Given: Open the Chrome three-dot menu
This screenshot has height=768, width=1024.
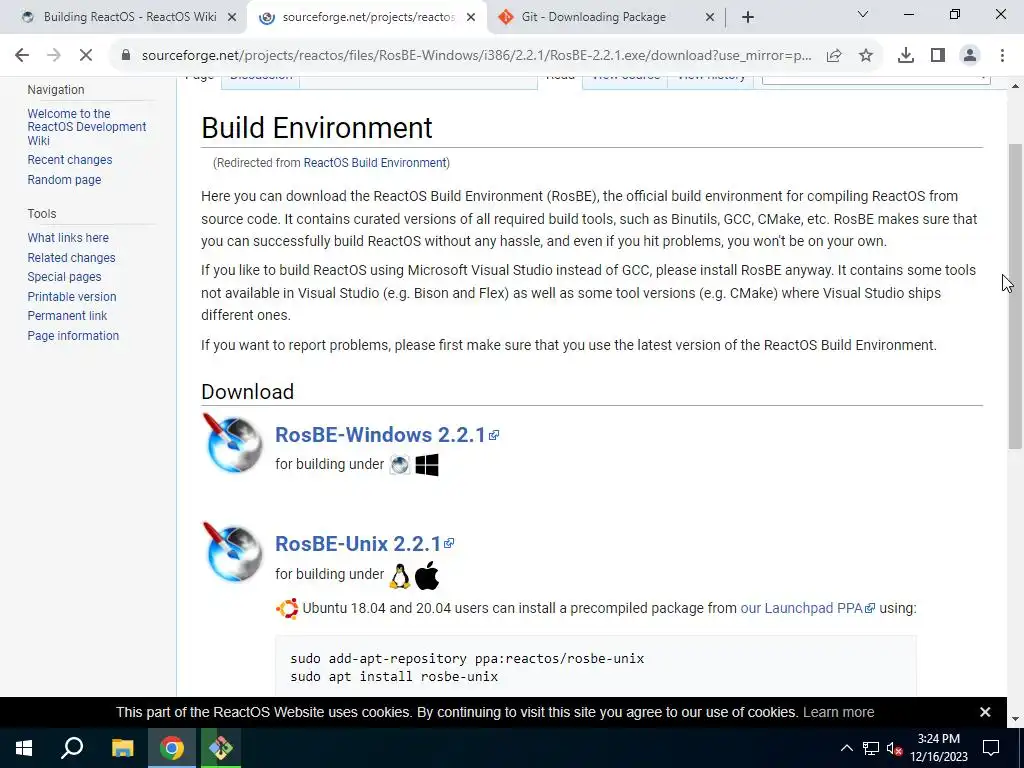Looking at the screenshot, I should [1002, 56].
